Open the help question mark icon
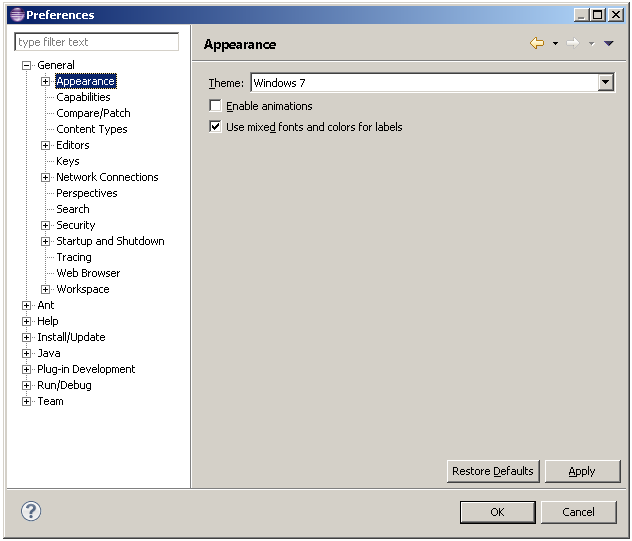 pyautogui.click(x=31, y=511)
